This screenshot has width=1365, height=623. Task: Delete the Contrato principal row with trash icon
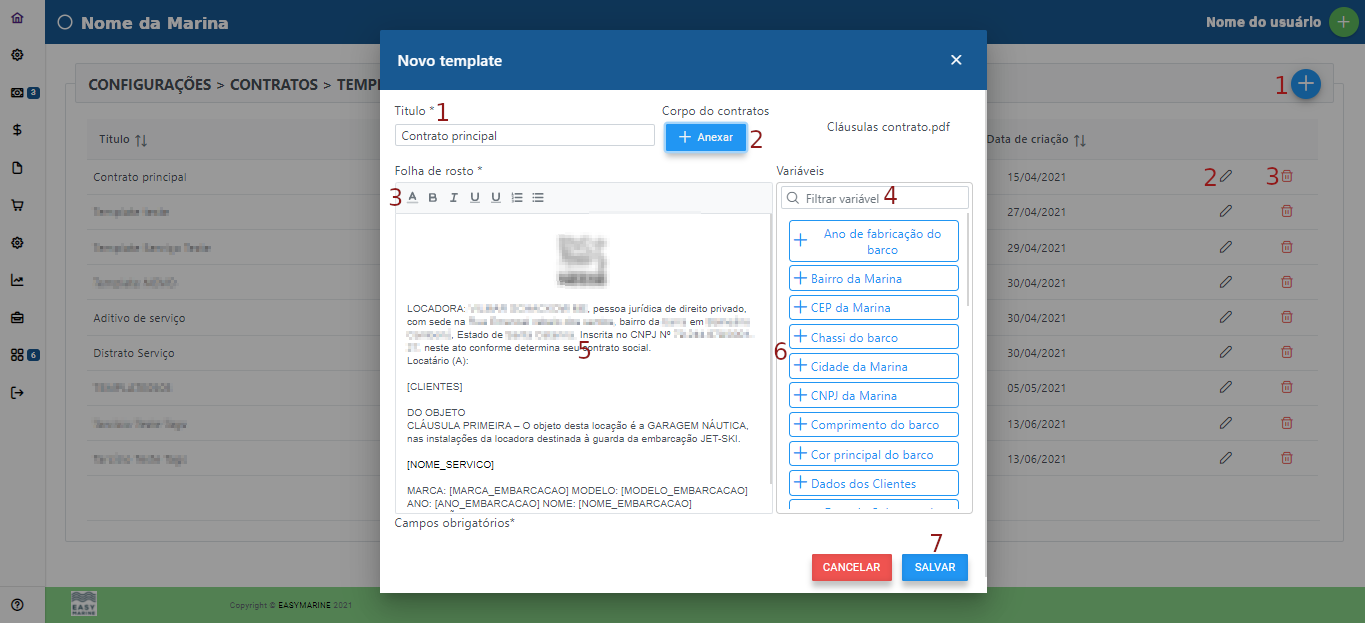click(x=1287, y=177)
